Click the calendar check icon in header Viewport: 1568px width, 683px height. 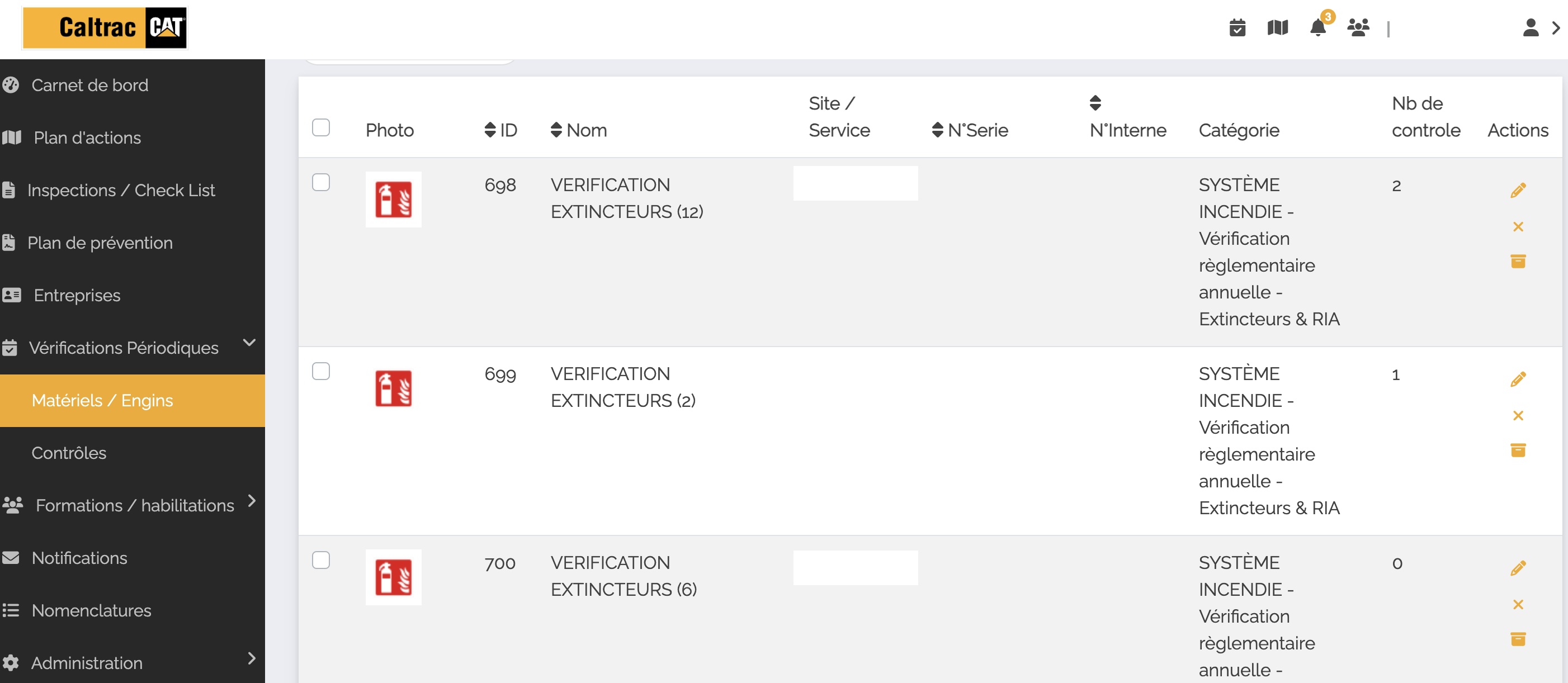pos(1237,28)
